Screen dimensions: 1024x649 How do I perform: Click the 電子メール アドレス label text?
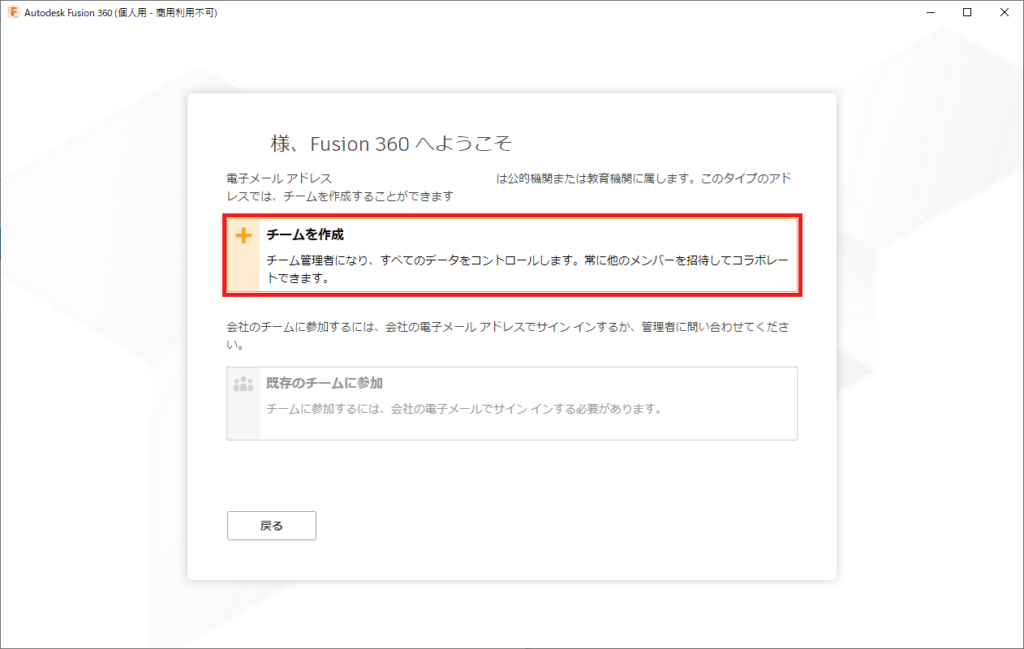[x=279, y=178]
